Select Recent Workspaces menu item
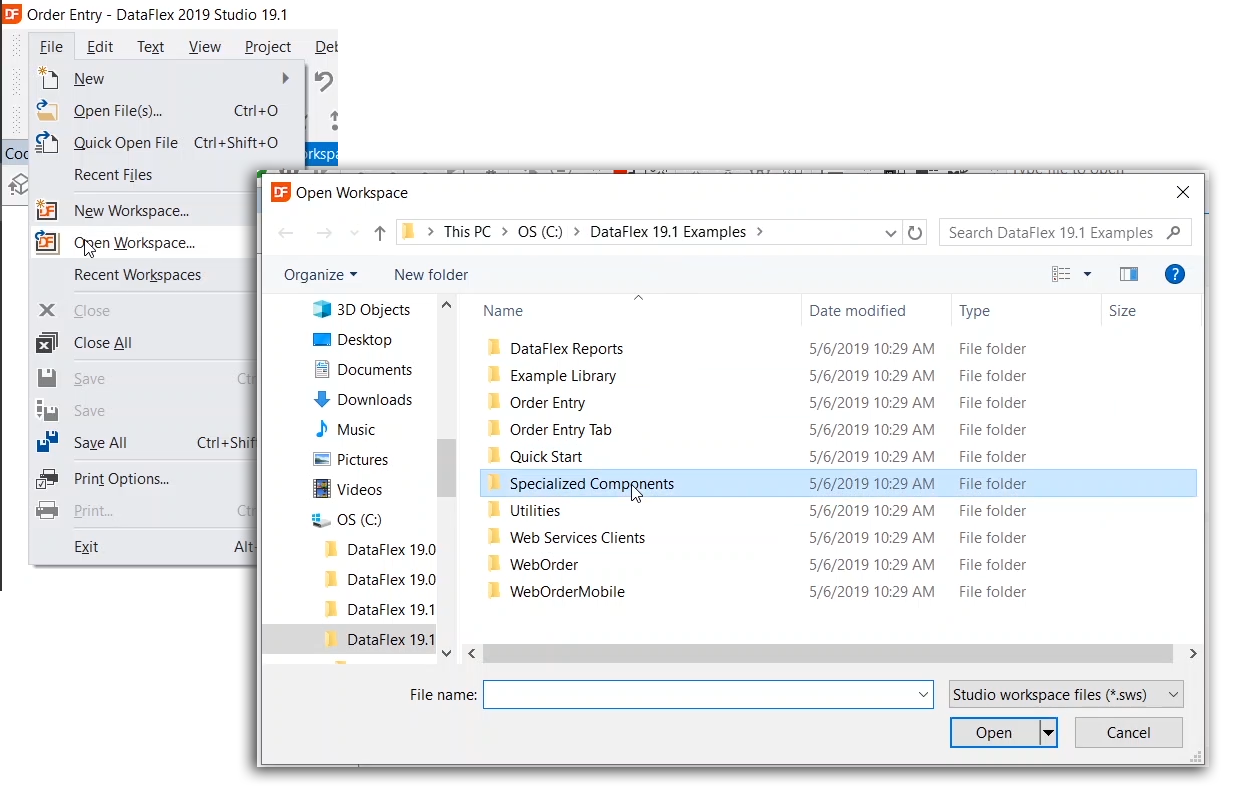The image size is (1233, 789). tap(137, 275)
